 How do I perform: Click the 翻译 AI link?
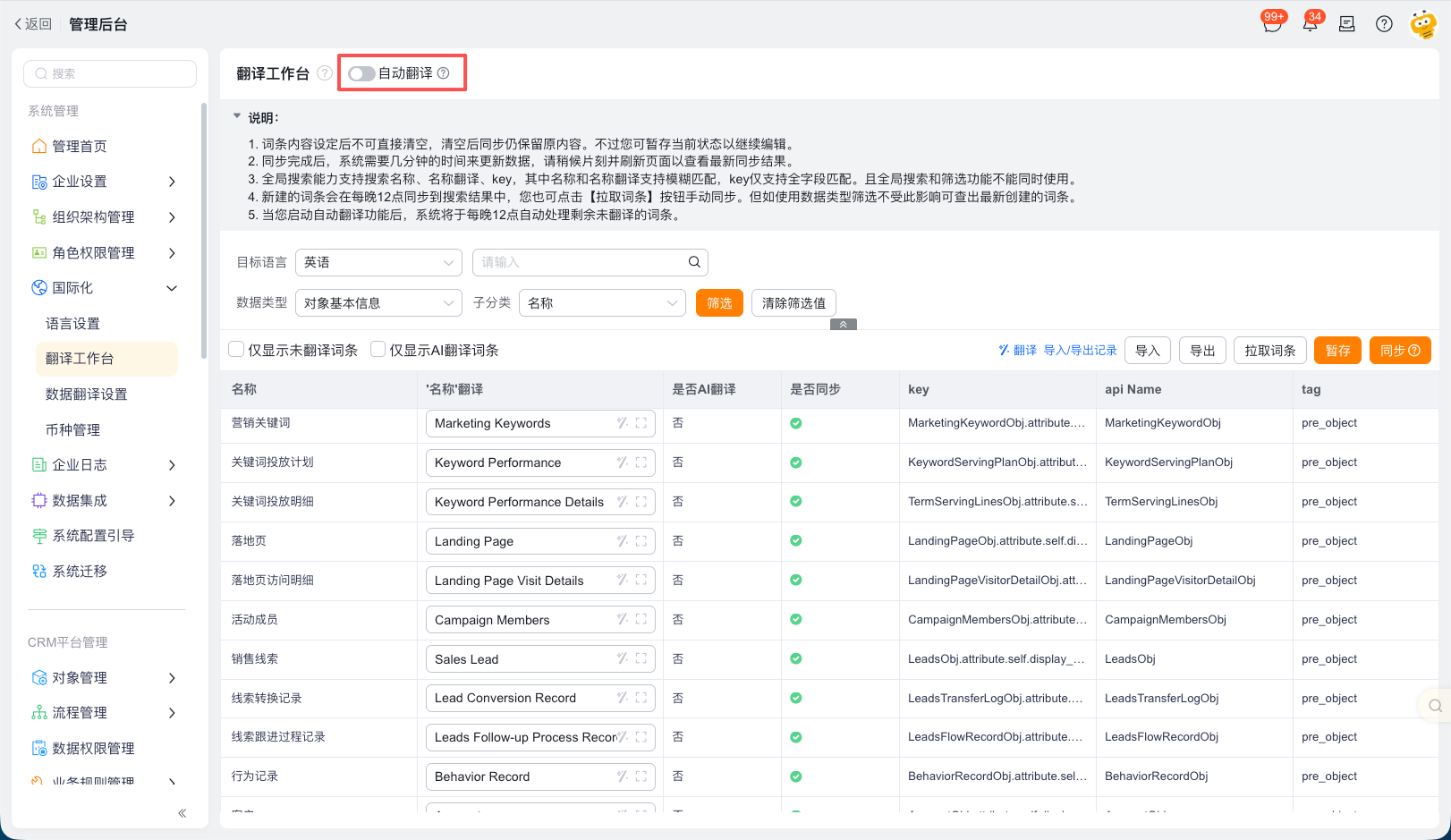(x=1017, y=351)
